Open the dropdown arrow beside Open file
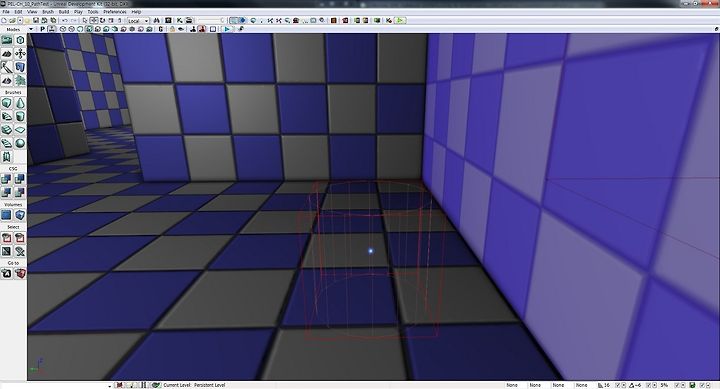Screen dimensions: 720x389 20,21
